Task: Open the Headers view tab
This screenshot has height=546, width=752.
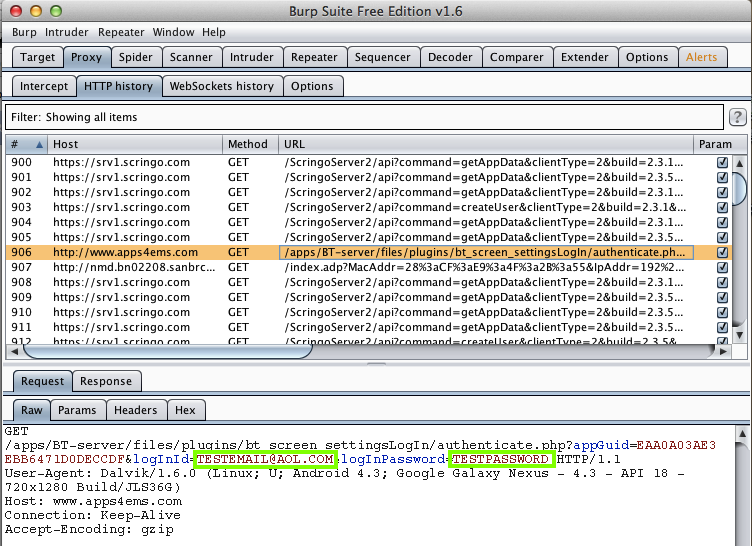Action: [135, 410]
